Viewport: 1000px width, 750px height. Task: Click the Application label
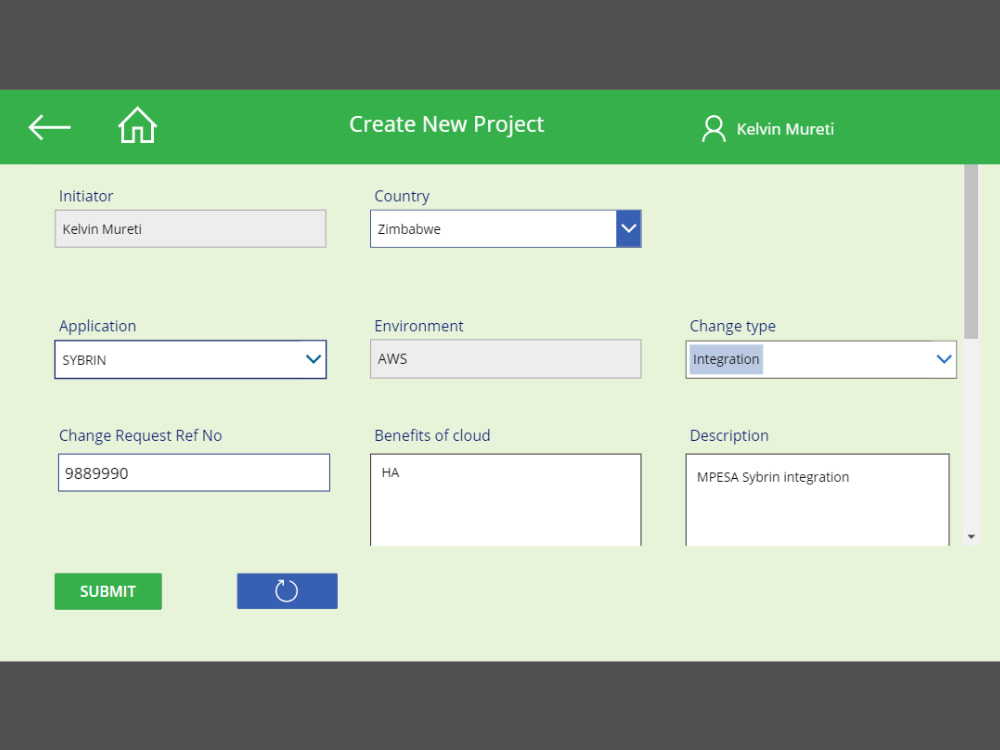coord(98,326)
